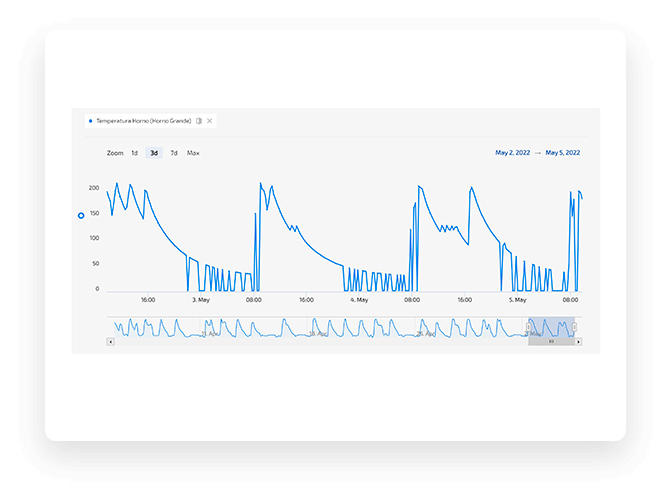The height and width of the screenshot is (501, 671).
Task: Click the blue circle marker beside the y-axis
Action: 81,216
